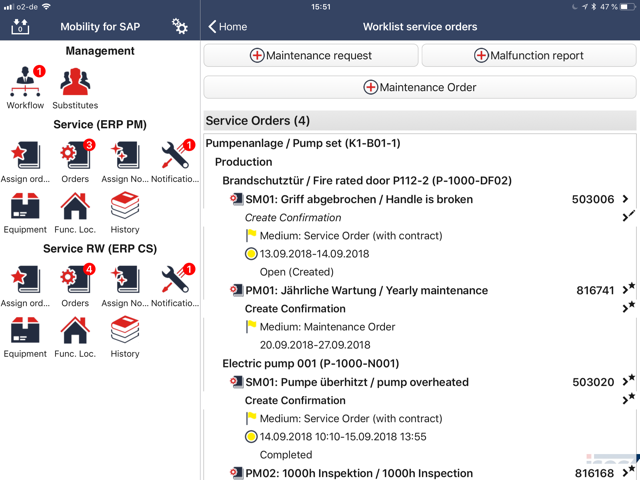
Task: Go back to Home
Action: (228, 27)
